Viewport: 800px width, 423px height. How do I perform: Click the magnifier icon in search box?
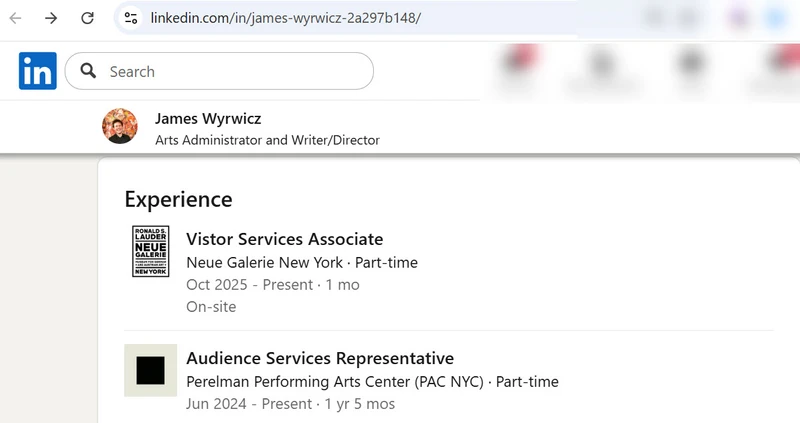[88, 71]
